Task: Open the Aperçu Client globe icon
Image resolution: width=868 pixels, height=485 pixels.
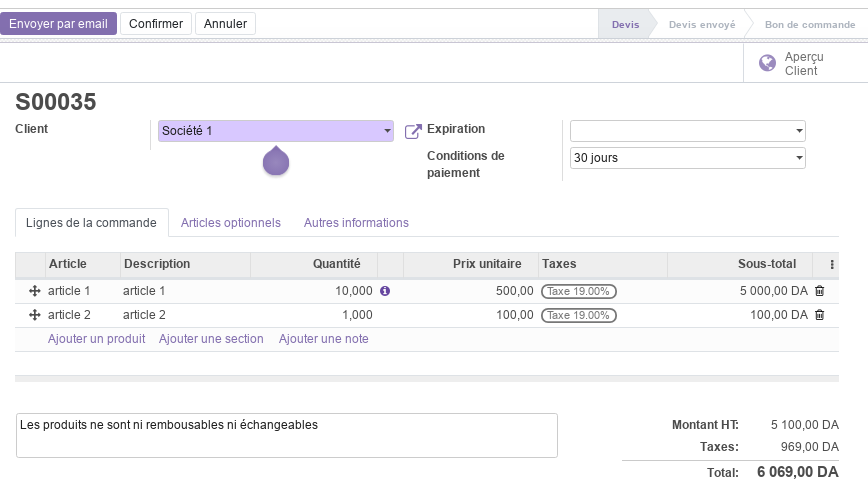Action: (767, 63)
